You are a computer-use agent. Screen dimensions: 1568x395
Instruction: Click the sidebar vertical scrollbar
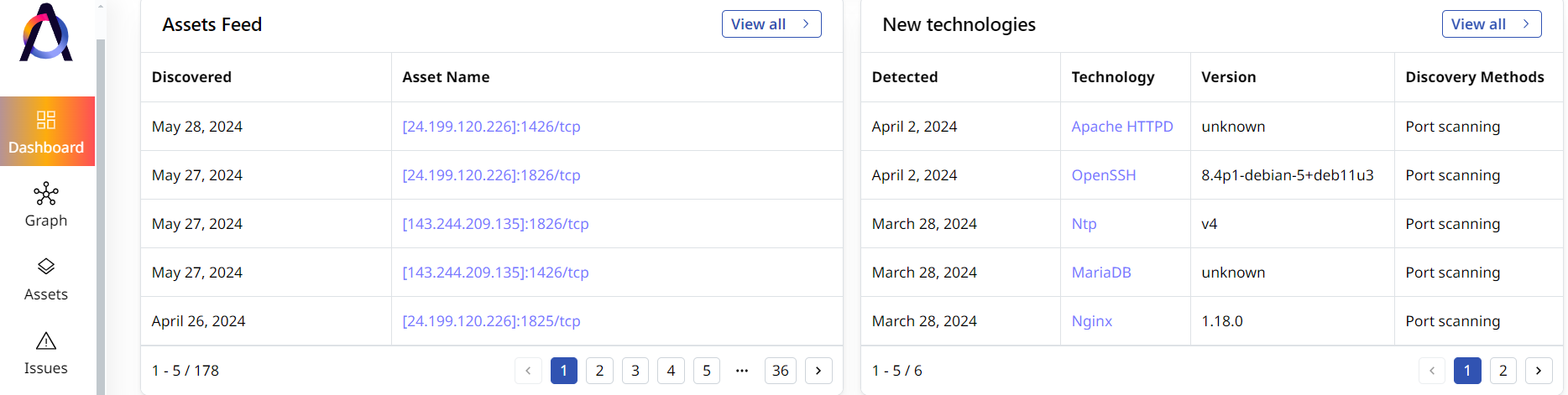tap(101, 216)
